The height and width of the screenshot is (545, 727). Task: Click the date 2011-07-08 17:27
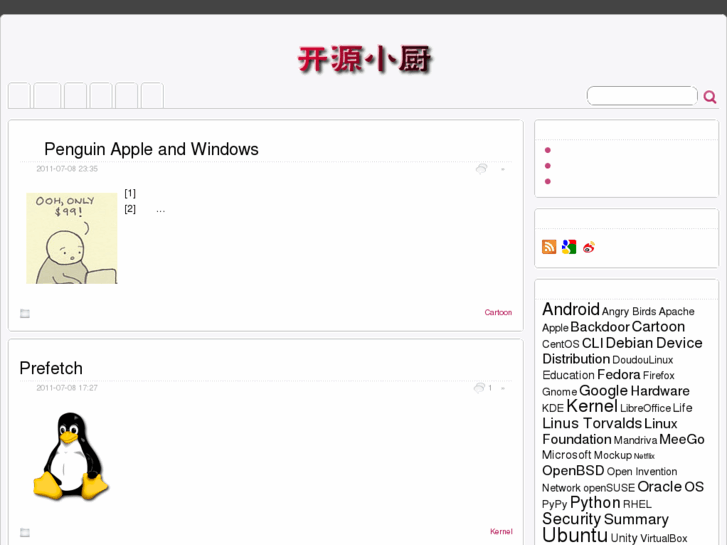67,388
